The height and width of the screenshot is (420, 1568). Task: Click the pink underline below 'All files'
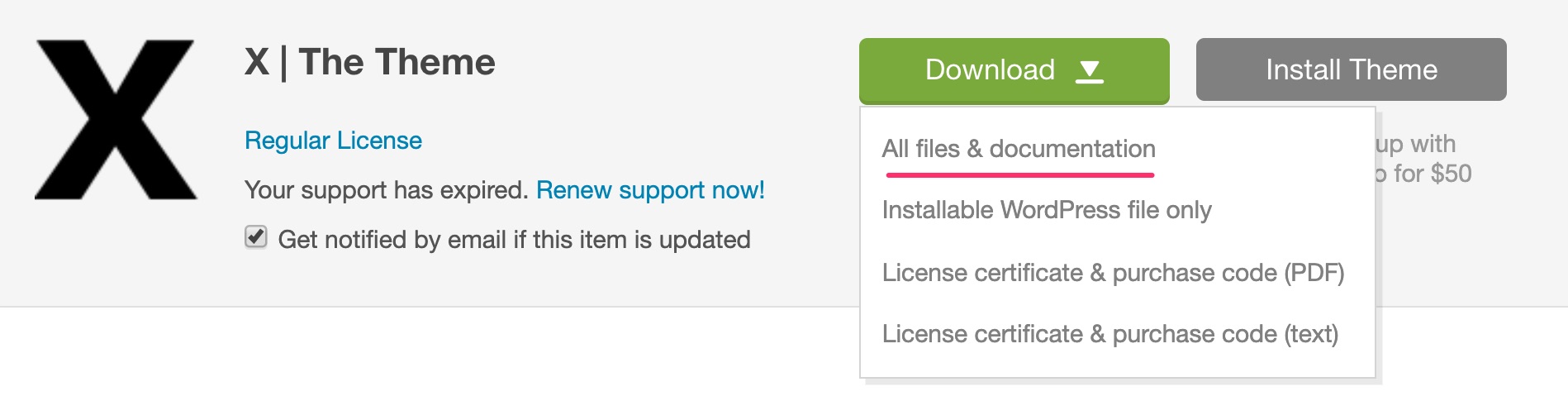(1019, 175)
